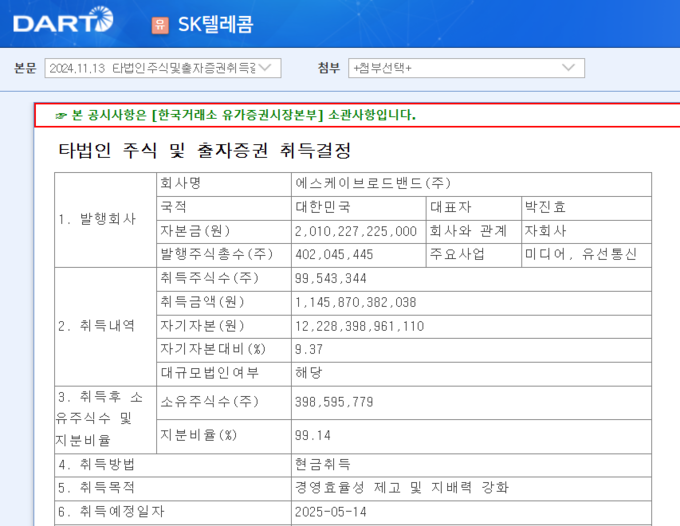Image resolution: width=680 pixels, height=526 pixels.
Task: Click the label 자기자본대비(%)
Action: 213,349
